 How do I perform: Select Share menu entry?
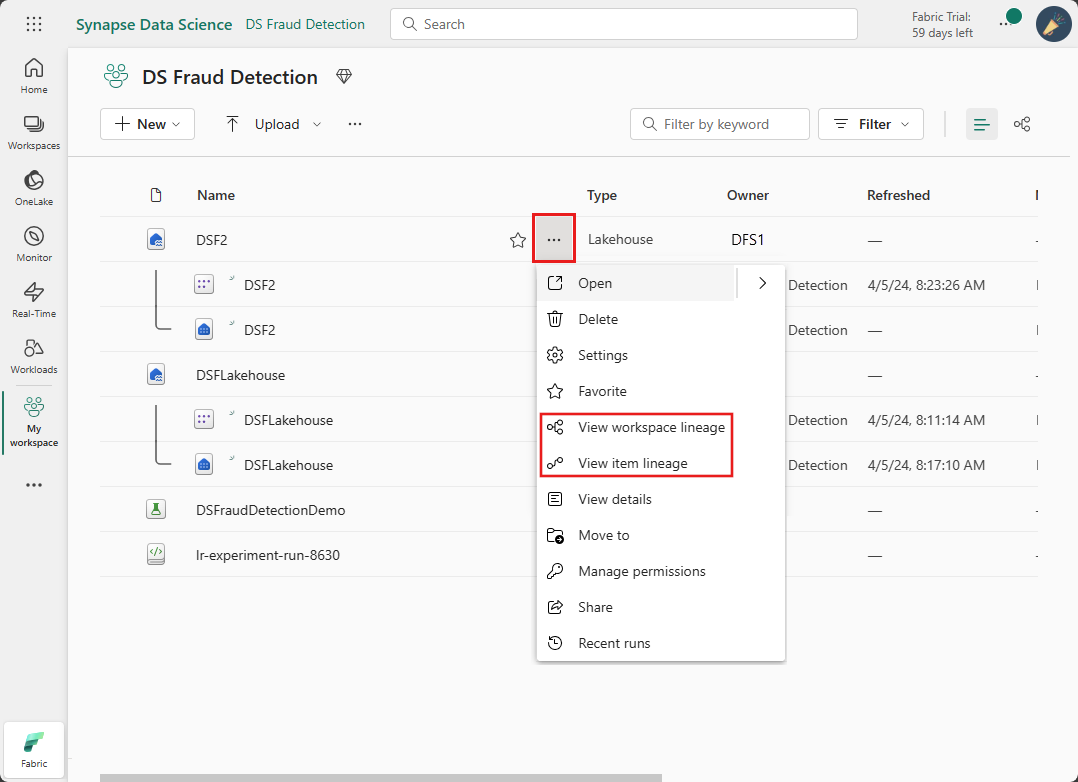[660, 607]
